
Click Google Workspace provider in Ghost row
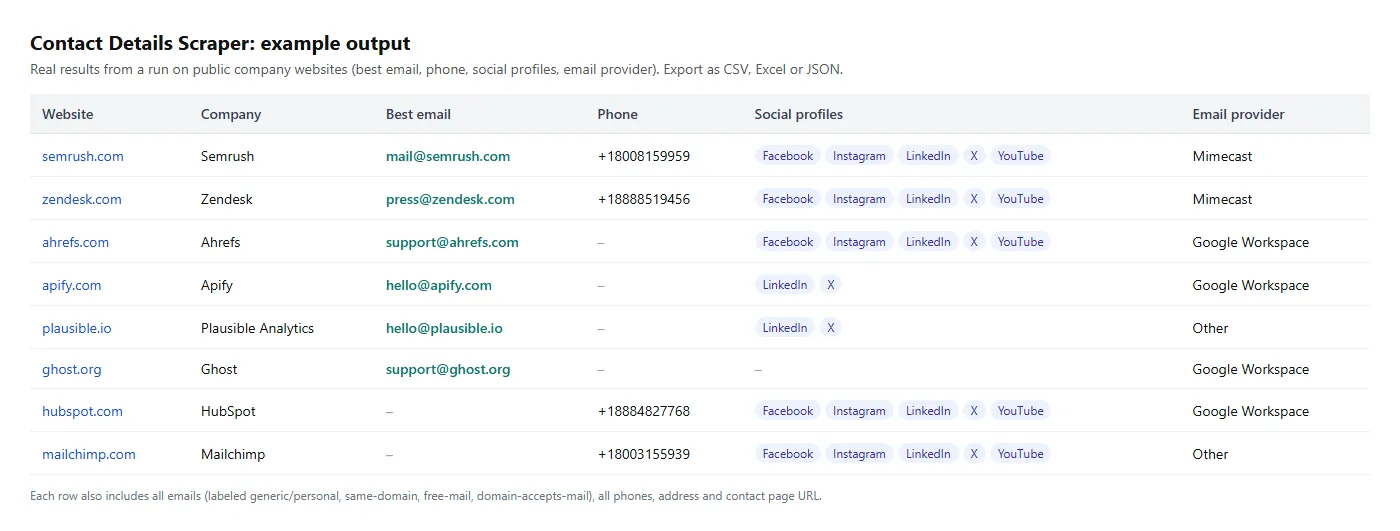[1251, 369]
